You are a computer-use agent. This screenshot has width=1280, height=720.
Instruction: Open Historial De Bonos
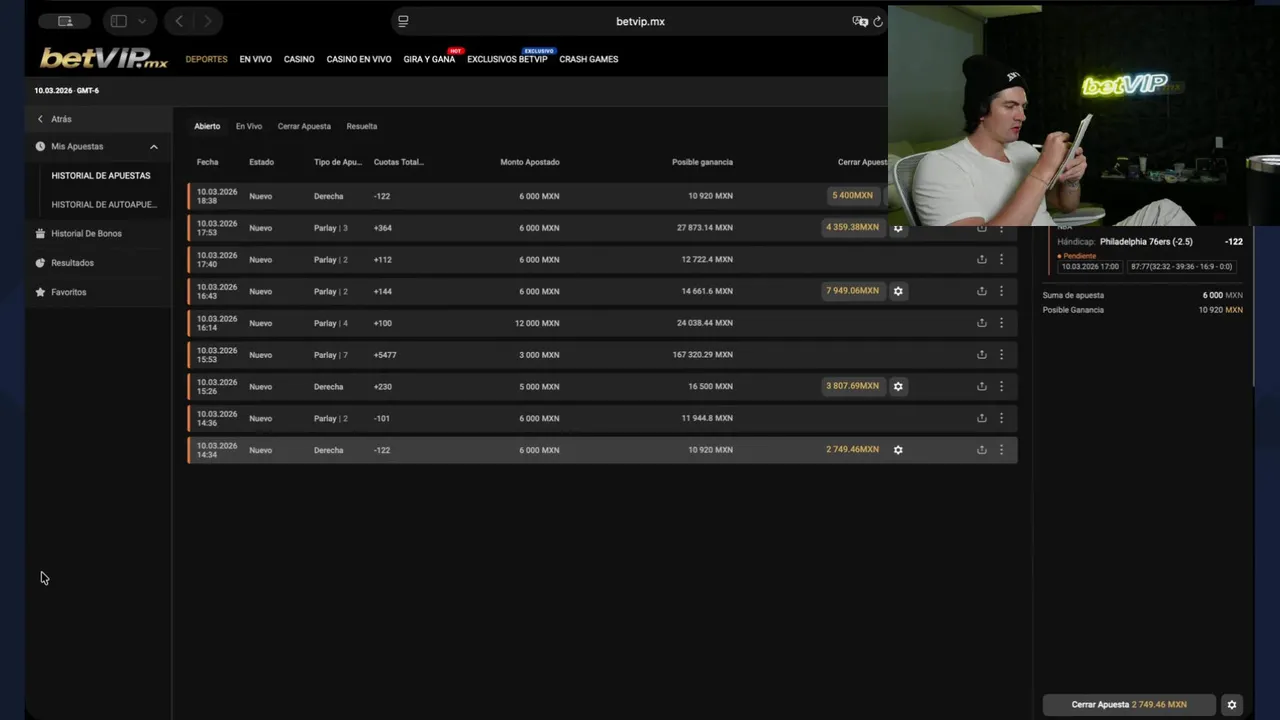[x=86, y=233]
